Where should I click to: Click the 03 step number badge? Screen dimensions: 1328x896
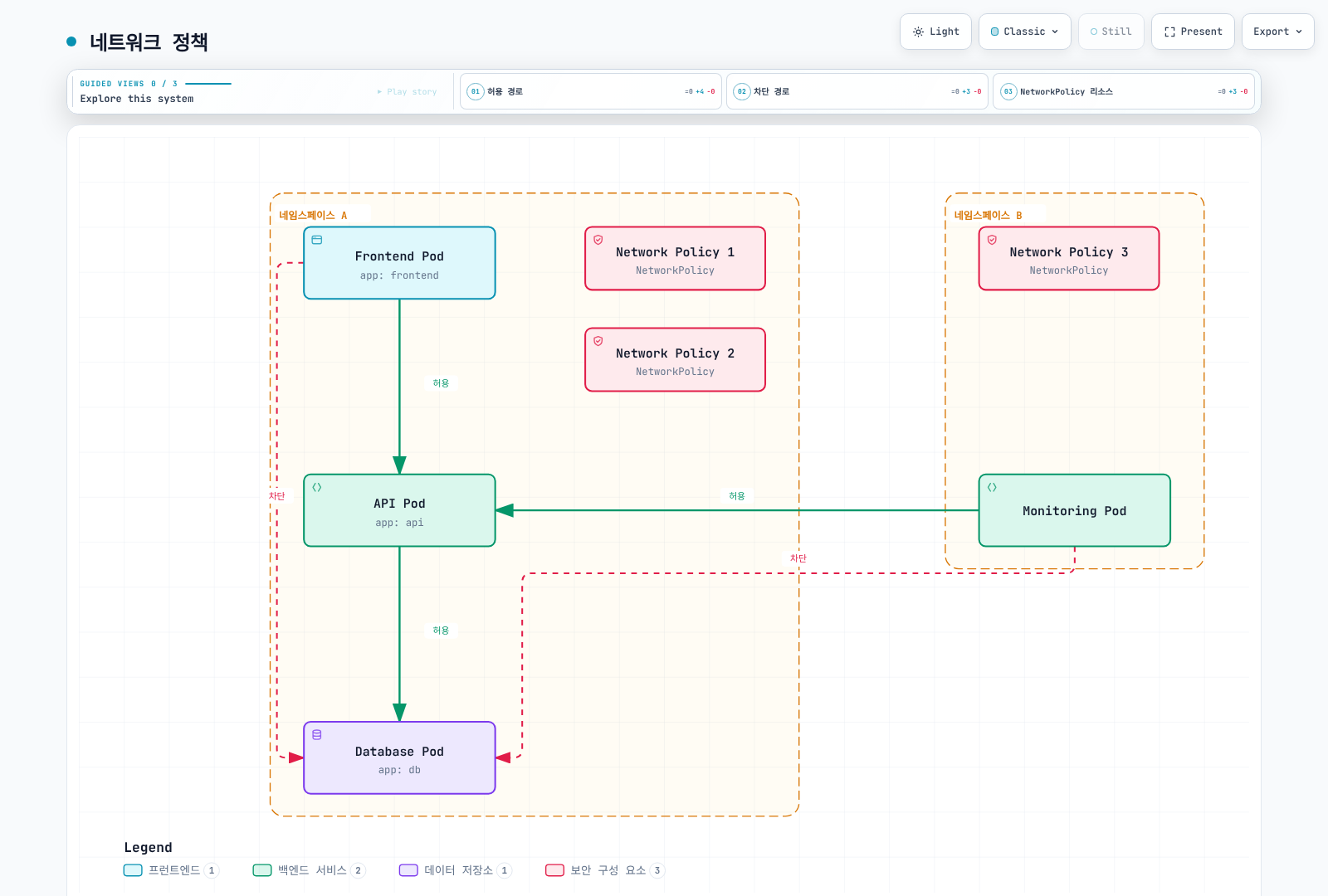(x=1008, y=91)
